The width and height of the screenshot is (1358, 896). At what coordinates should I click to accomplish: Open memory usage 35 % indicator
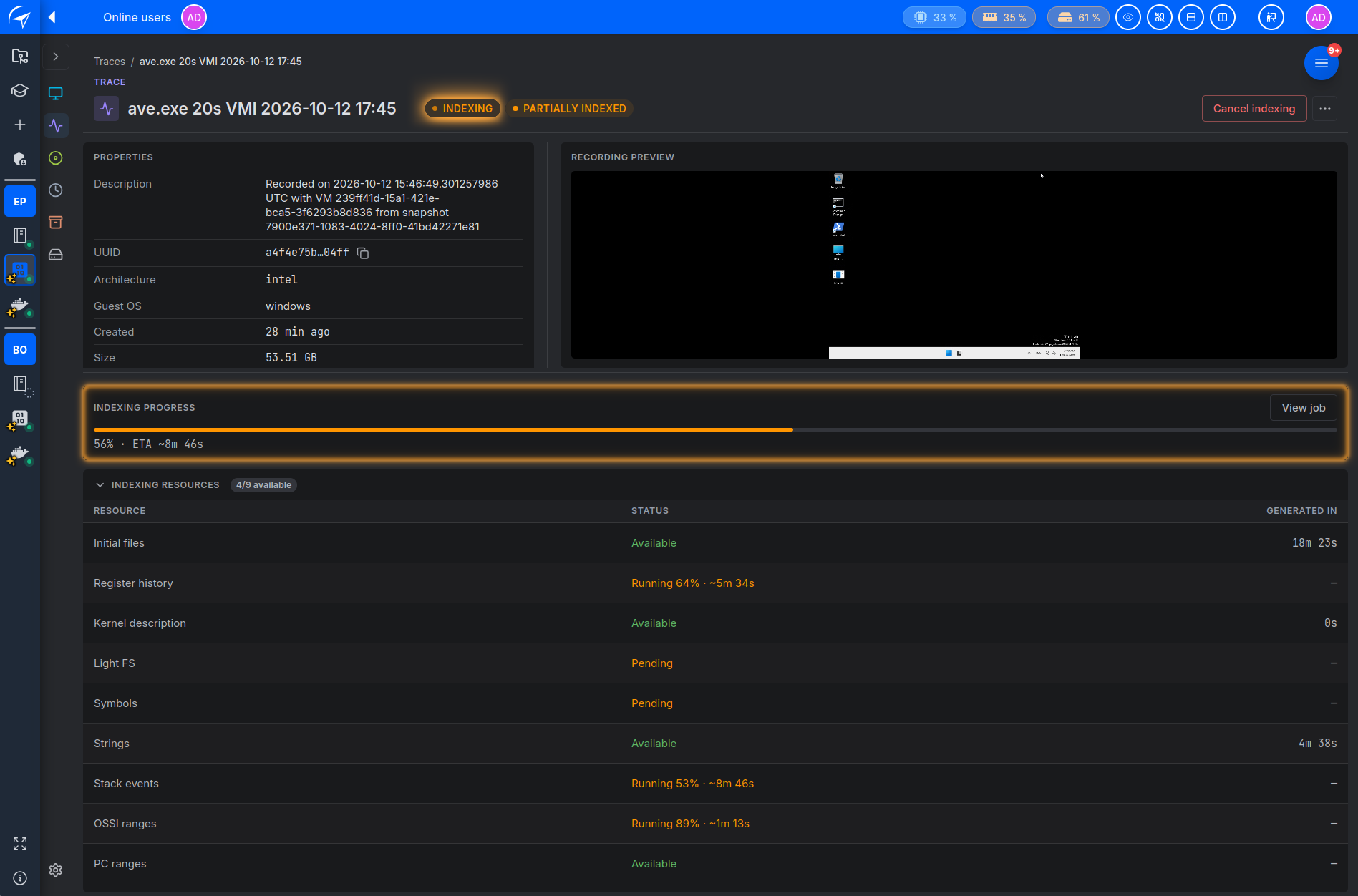tap(1004, 17)
